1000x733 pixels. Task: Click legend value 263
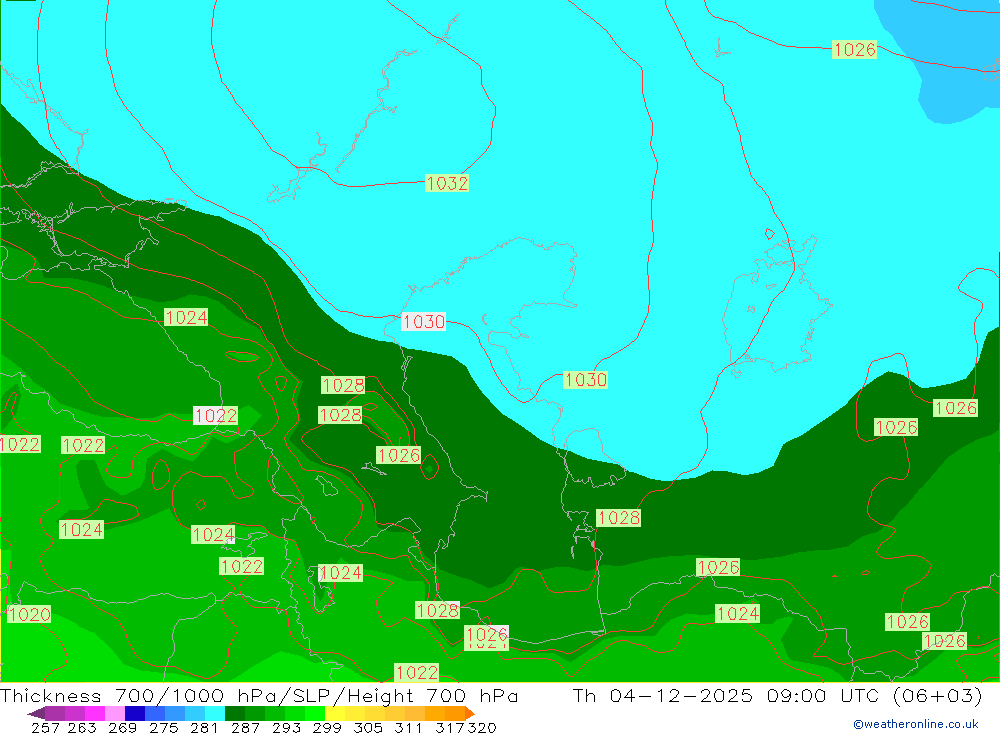(x=82, y=727)
